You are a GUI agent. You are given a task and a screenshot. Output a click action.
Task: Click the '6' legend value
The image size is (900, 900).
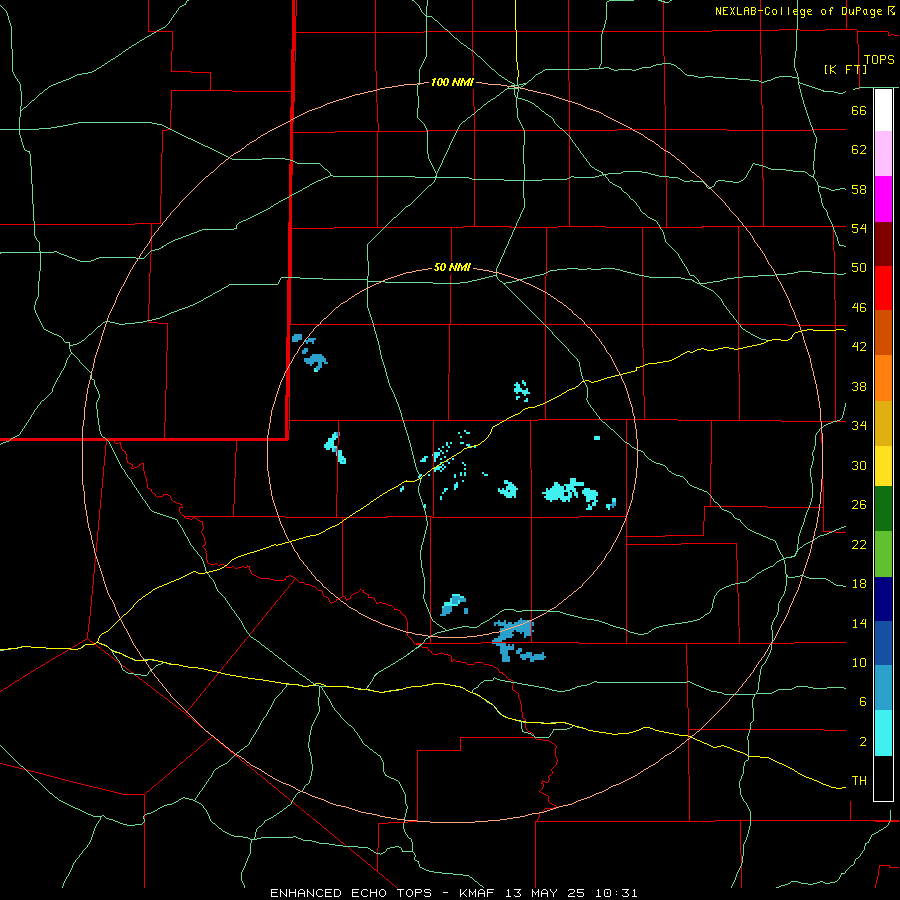tap(863, 701)
